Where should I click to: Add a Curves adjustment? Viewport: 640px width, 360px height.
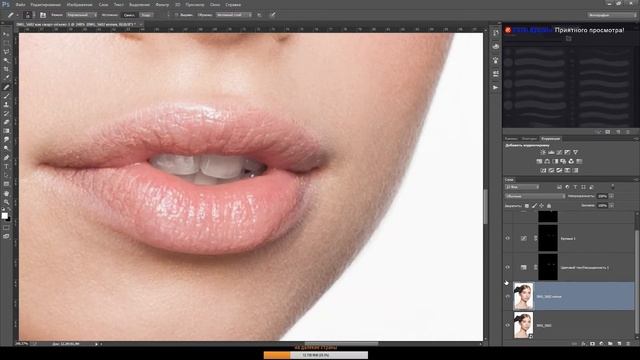pyautogui.click(x=559, y=152)
